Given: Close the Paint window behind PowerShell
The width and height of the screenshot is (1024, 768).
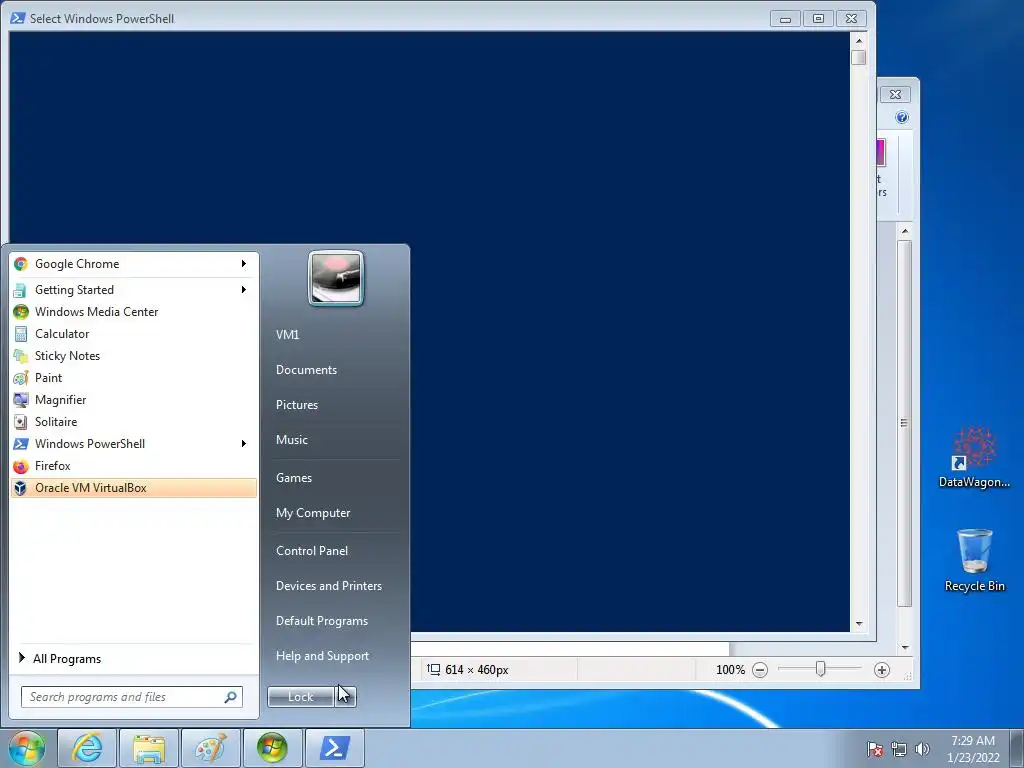Looking at the screenshot, I should click(895, 95).
